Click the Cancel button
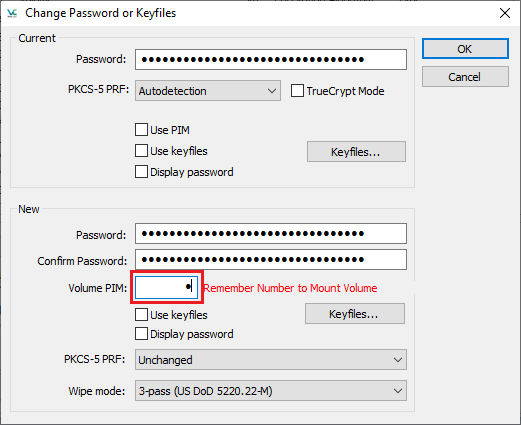 click(465, 77)
